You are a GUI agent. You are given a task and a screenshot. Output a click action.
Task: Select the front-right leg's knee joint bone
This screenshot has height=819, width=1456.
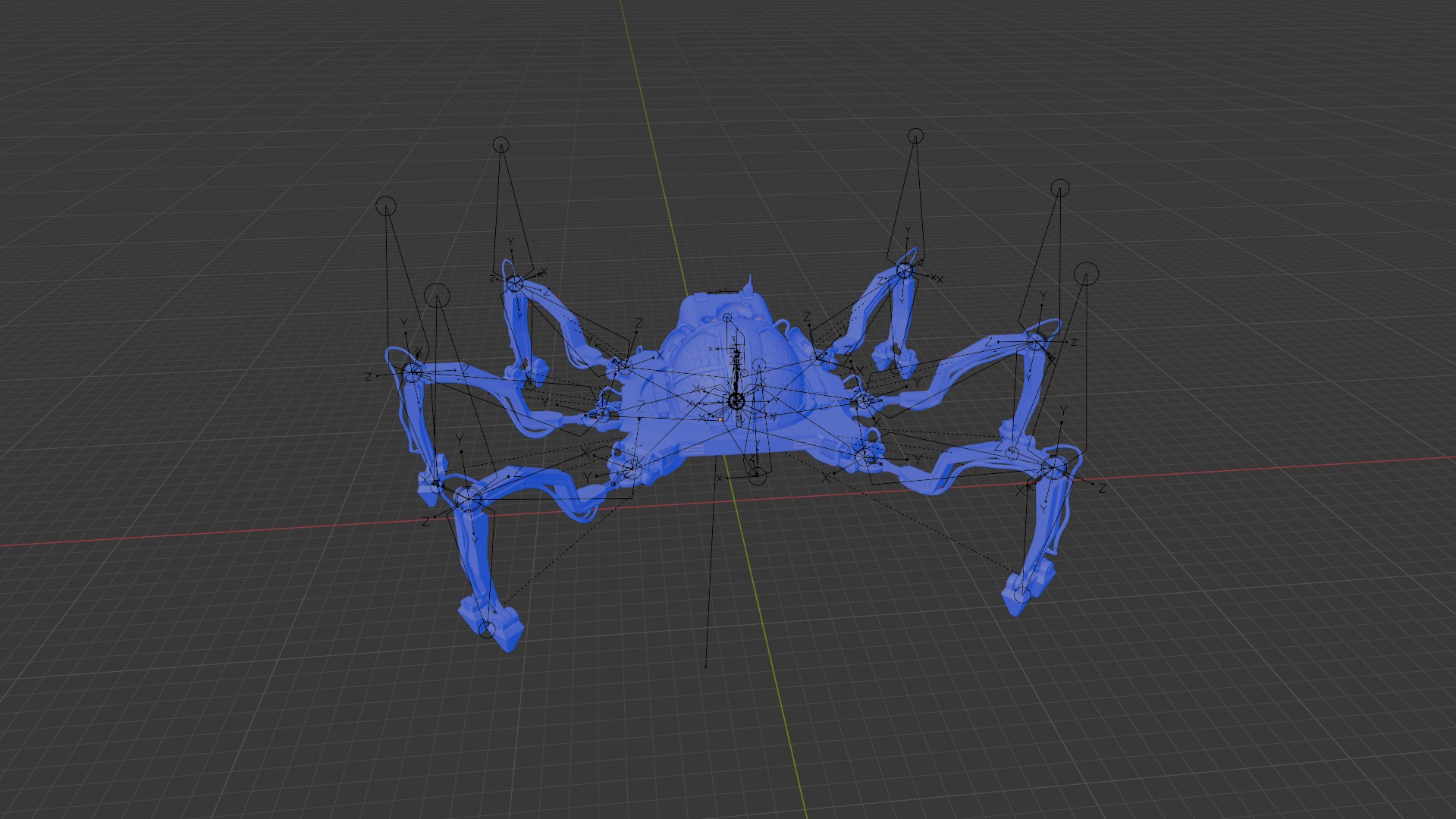(x=1053, y=467)
